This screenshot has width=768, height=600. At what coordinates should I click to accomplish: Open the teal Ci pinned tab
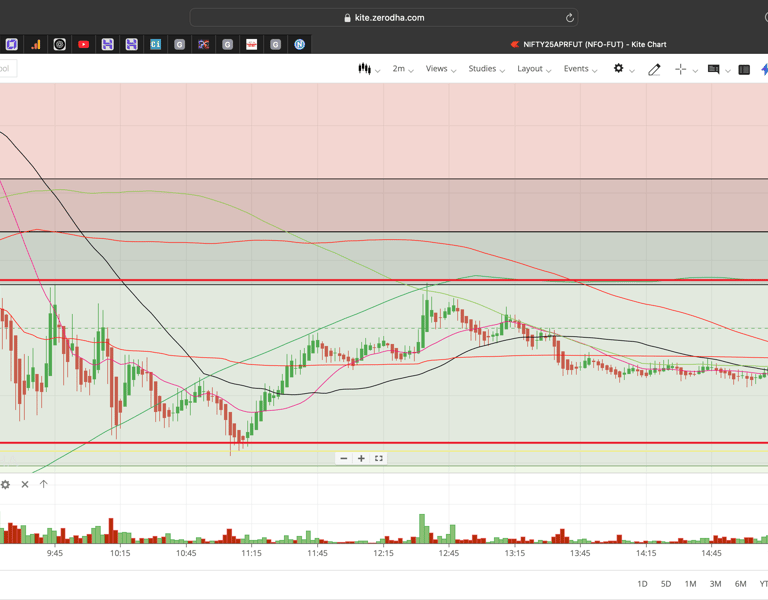point(155,45)
